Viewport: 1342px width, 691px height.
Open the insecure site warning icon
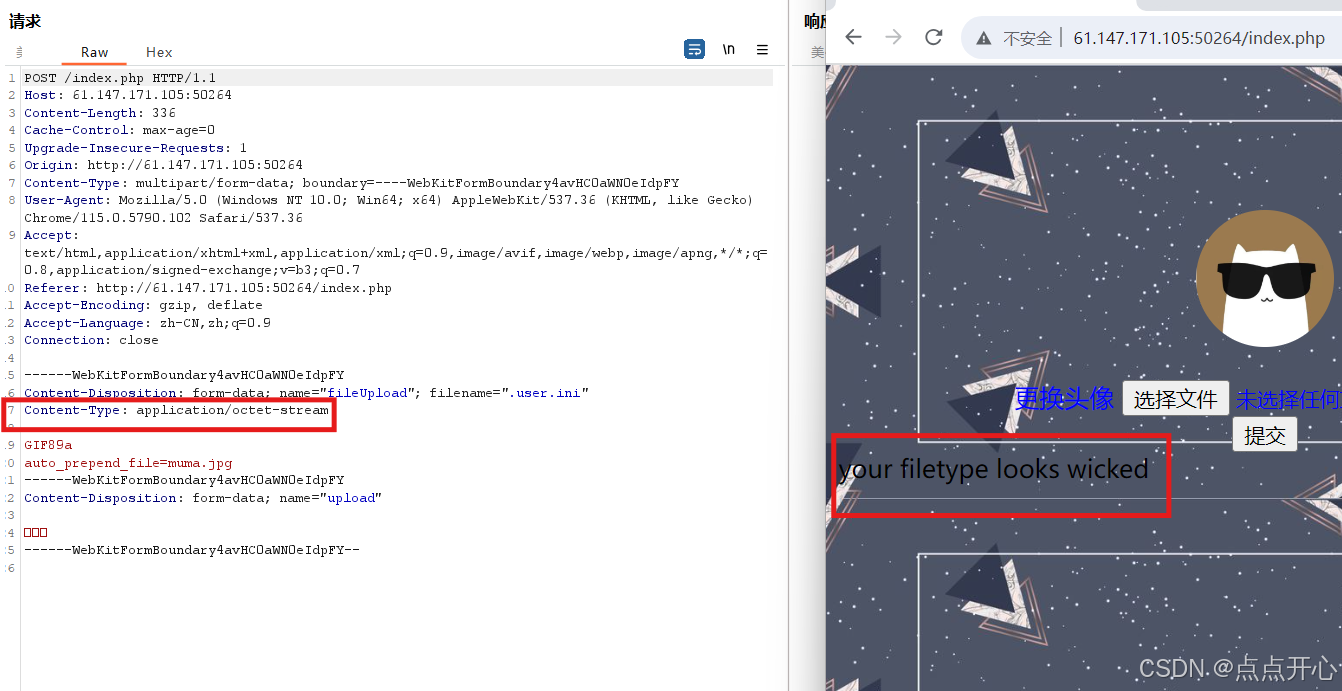coord(984,38)
